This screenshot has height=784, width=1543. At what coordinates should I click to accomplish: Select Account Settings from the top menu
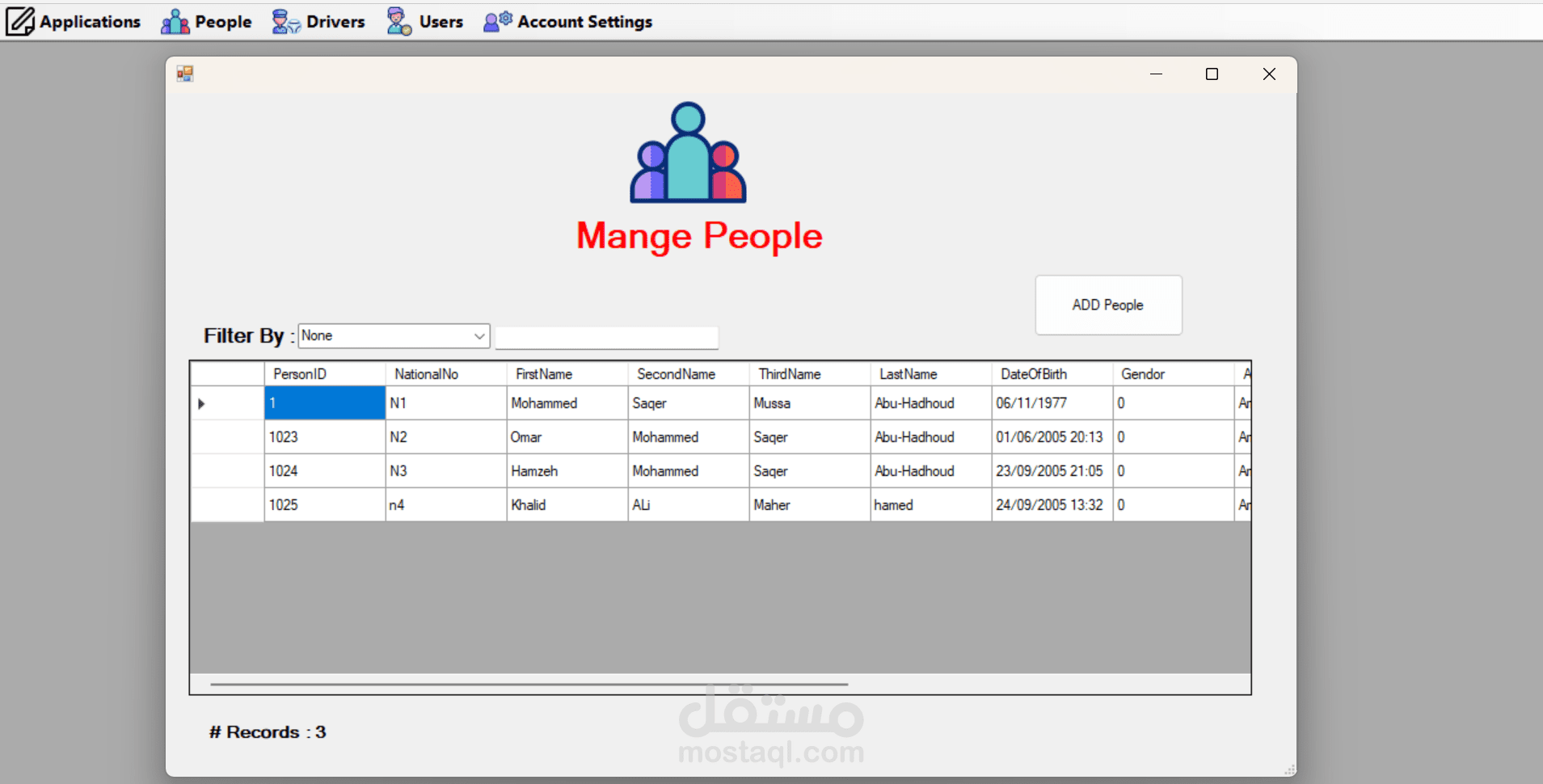[x=584, y=21]
